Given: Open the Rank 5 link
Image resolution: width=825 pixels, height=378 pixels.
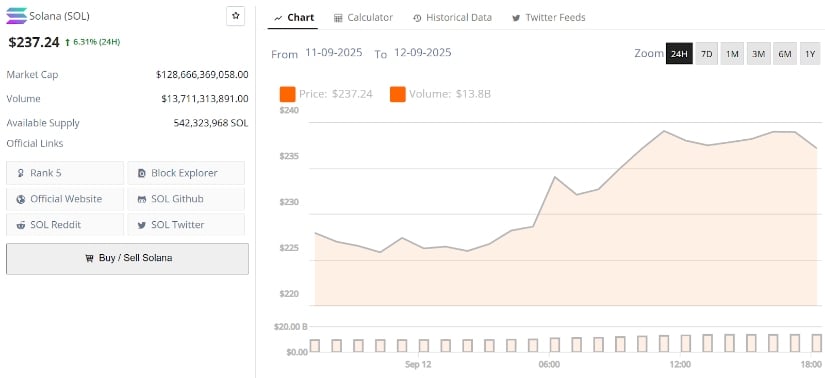Looking at the screenshot, I should (65, 173).
